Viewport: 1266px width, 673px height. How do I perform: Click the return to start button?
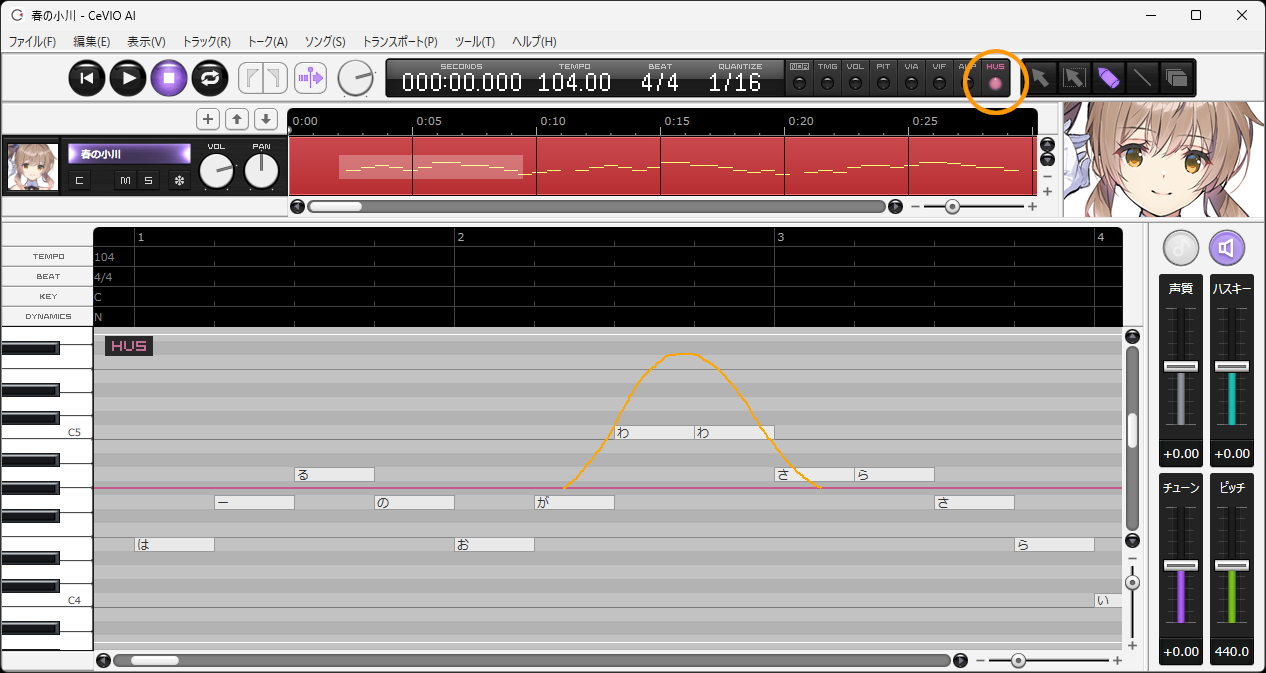(87, 78)
